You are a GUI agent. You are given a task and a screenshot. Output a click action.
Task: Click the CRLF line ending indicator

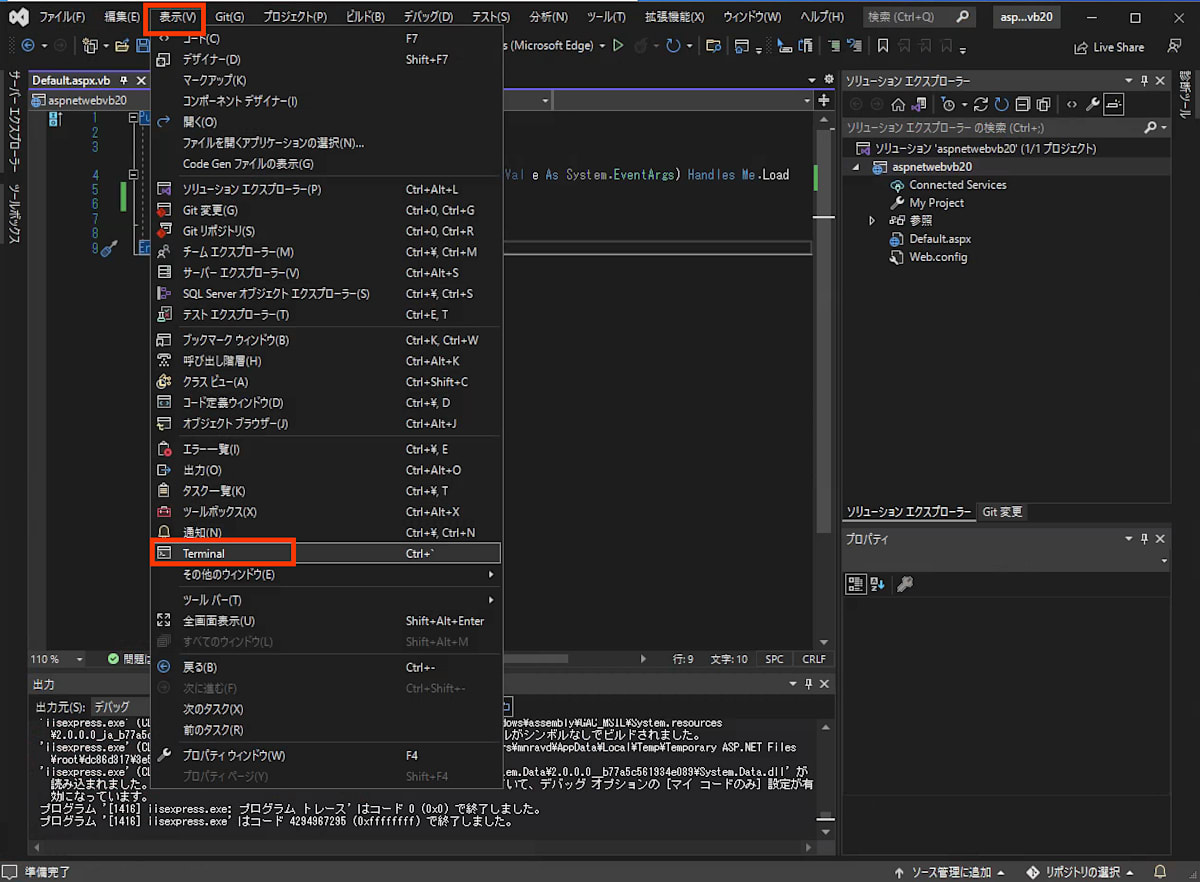(814, 659)
